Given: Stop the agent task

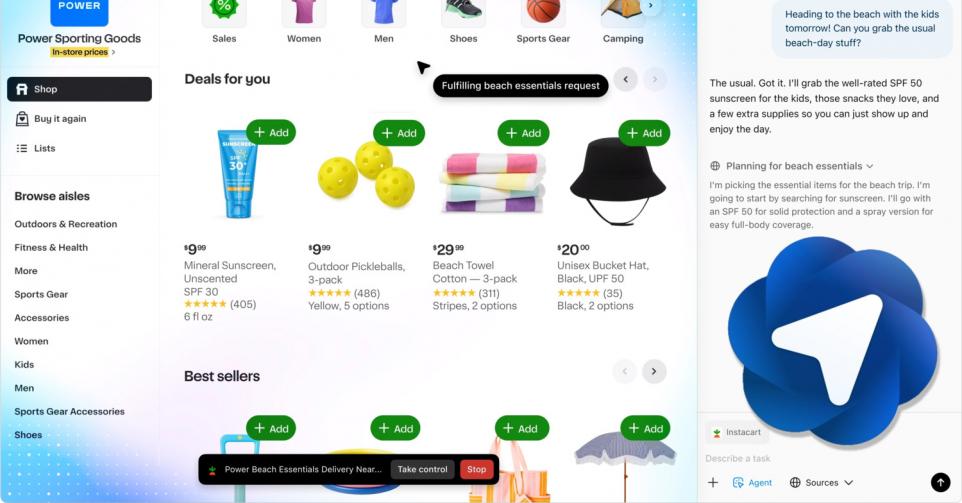Looking at the screenshot, I should coord(477,469).
